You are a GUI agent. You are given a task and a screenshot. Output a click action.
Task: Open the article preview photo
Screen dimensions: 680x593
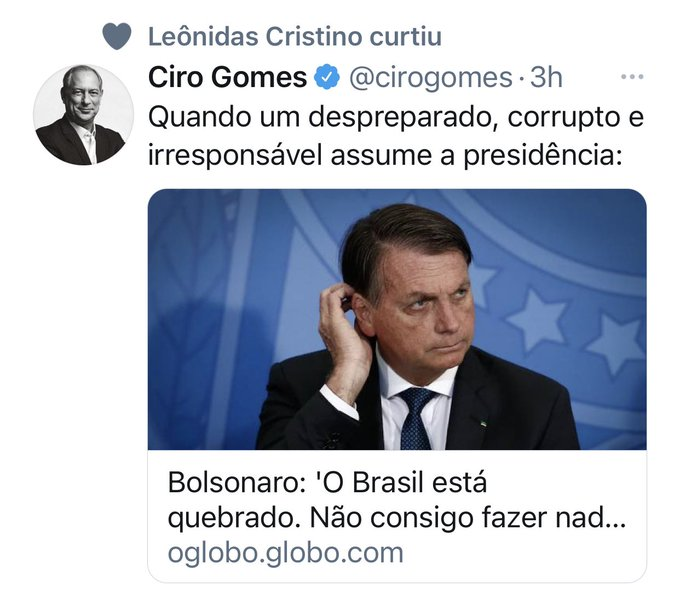point(397,319)
